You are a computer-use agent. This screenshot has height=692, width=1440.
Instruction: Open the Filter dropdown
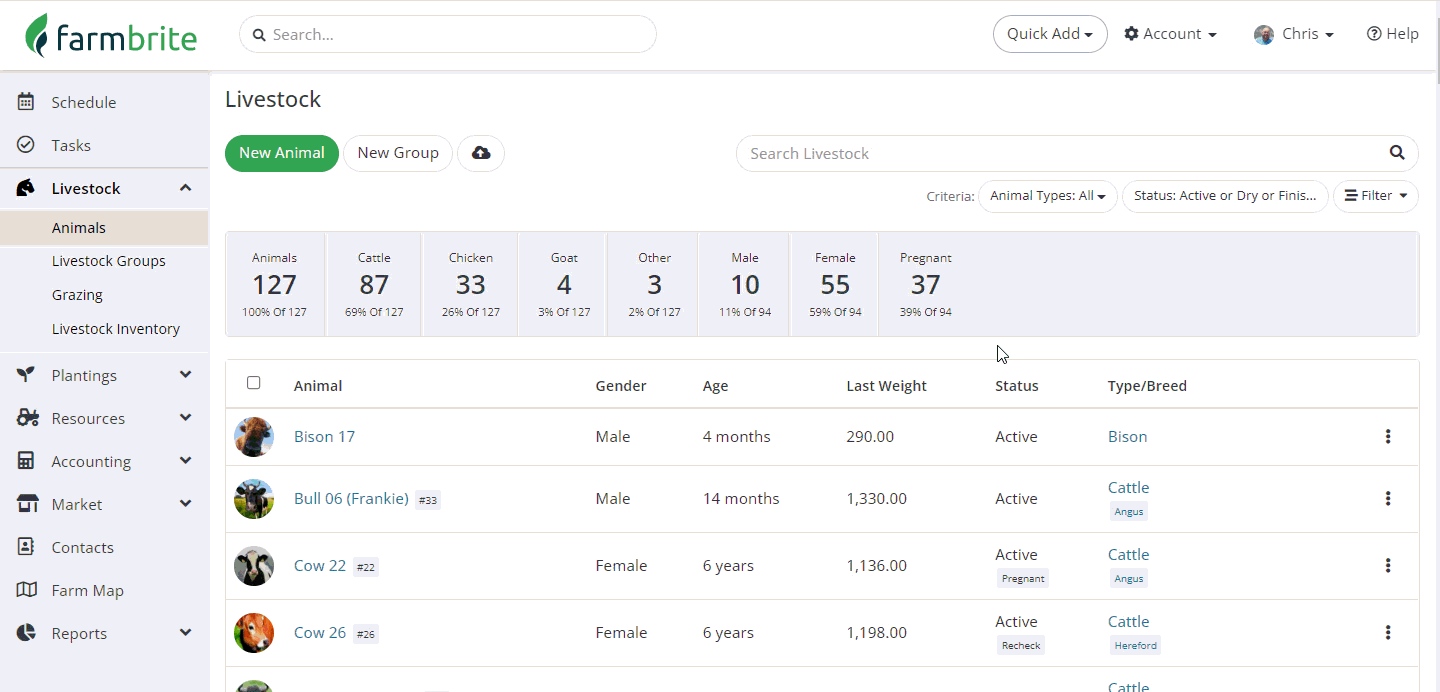tap(1375, 196)
